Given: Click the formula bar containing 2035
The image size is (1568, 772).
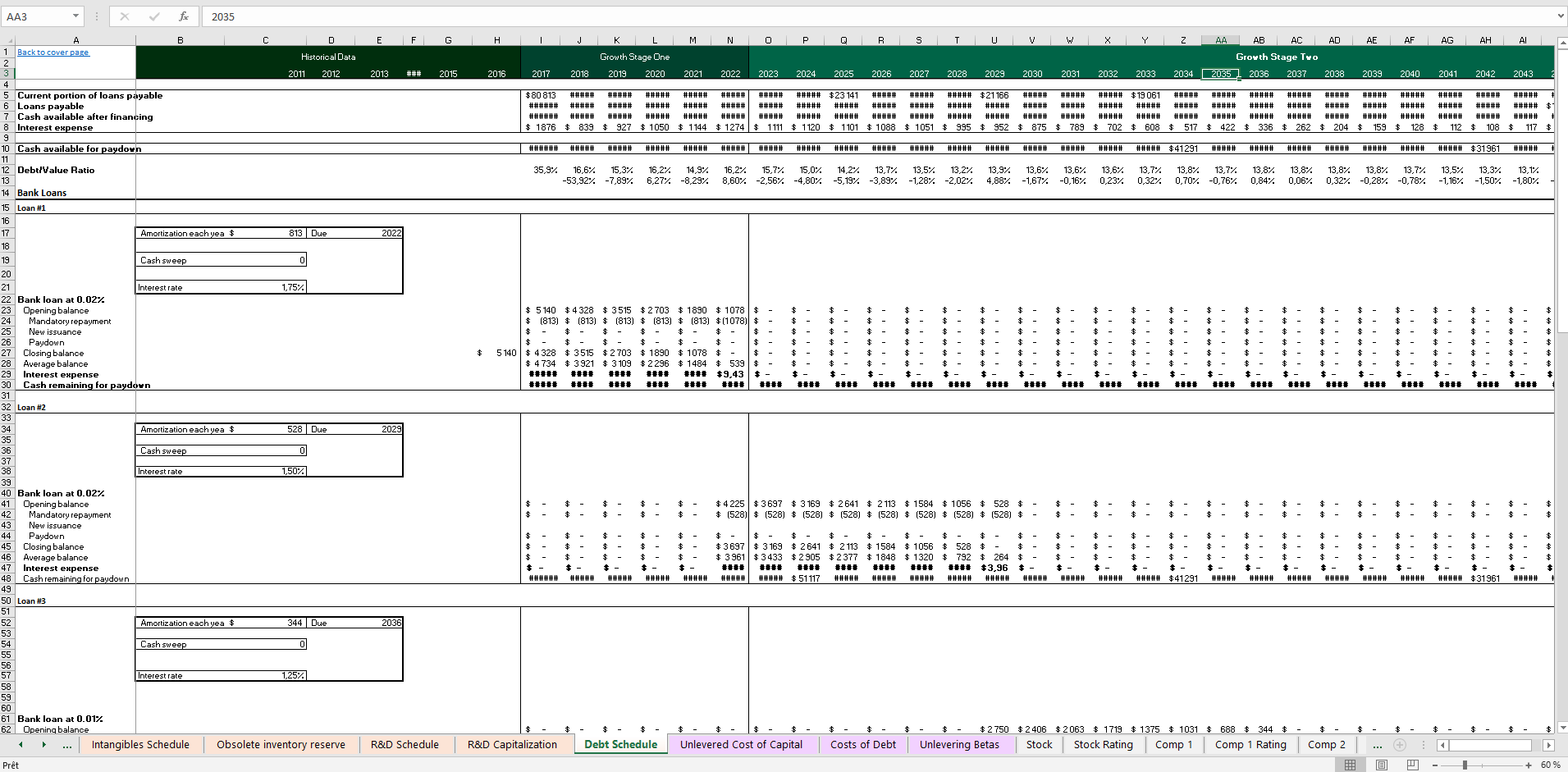Looking at the screenshot, I should (878, 16).
